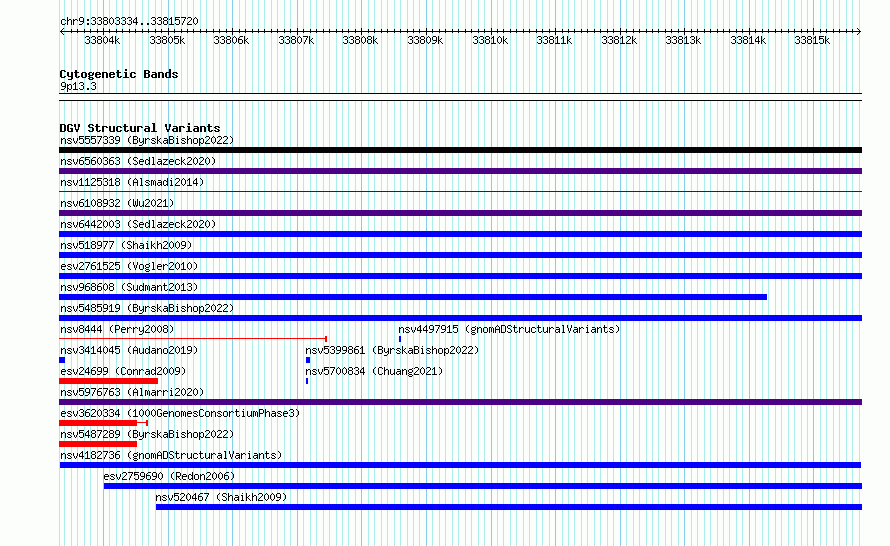Click the 33815k ruler position
This screenshot has width=890, height=546.
point(812,40)
